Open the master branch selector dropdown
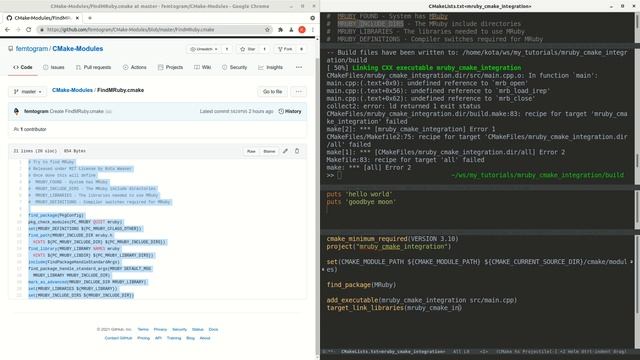The height and width of the screenshot is (360, 640). point(28,92)
